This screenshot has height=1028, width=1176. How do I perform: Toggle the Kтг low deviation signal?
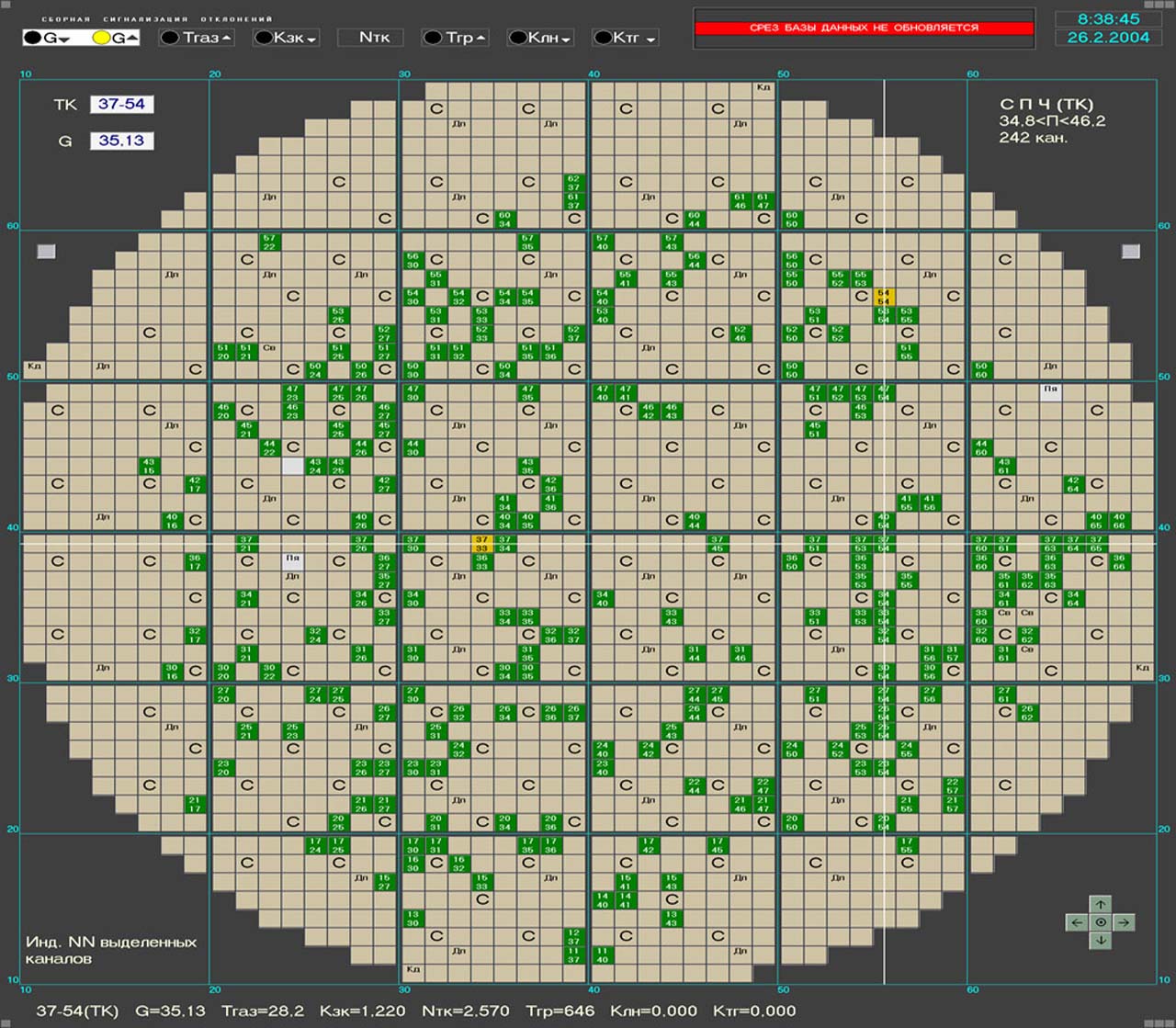click(626, 38)
